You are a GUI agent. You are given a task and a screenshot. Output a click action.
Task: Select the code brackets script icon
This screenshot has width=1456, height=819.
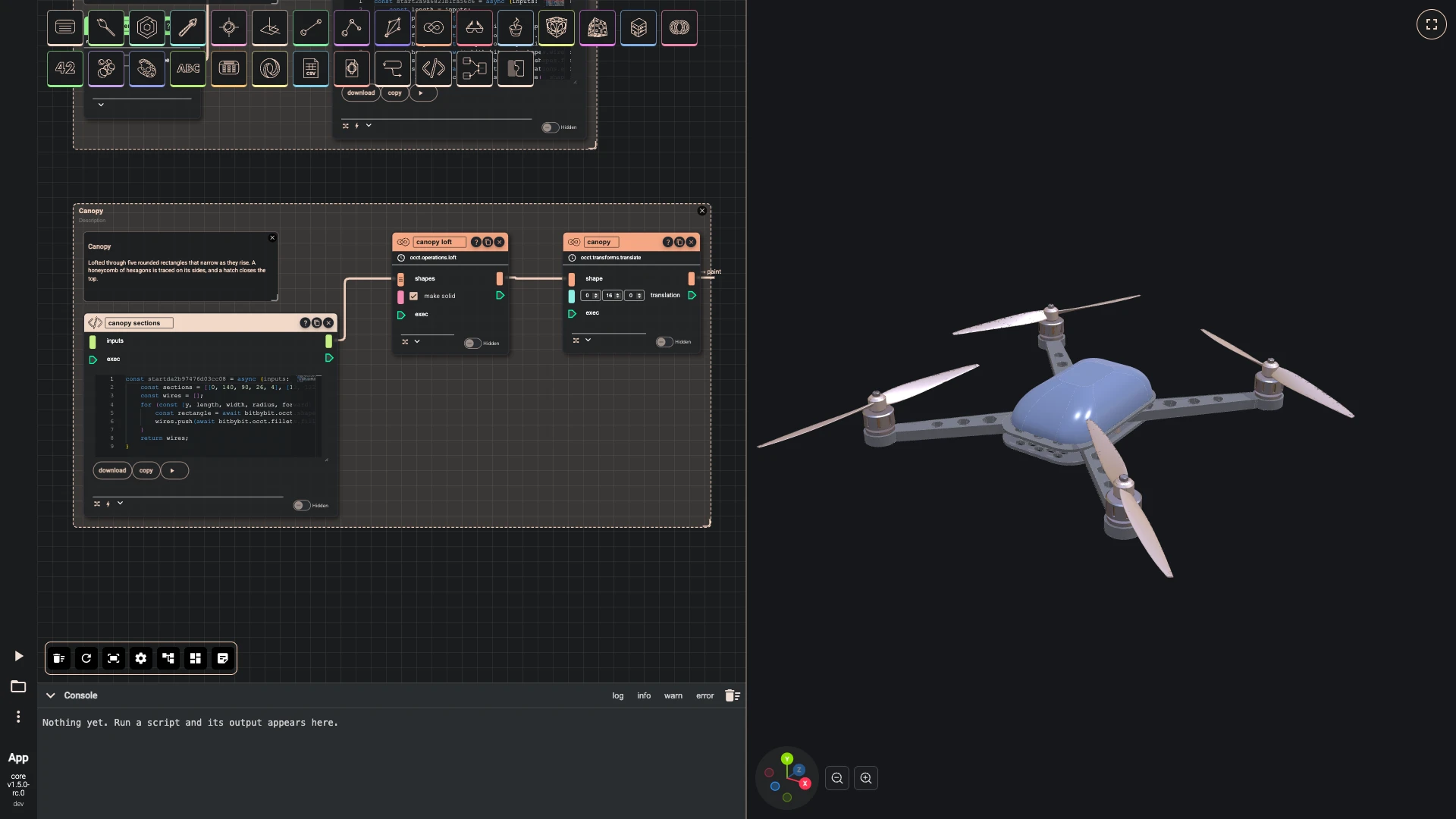(434, 69)
